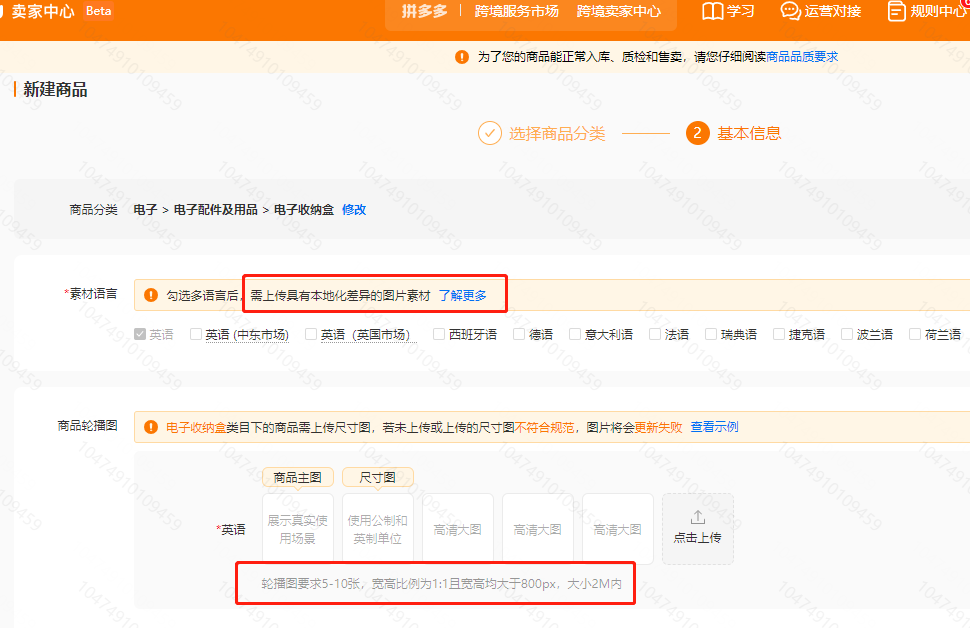Click the upload icon inside 点击上传 box
The image size is (970, 628).
click(x=698, y=516)
